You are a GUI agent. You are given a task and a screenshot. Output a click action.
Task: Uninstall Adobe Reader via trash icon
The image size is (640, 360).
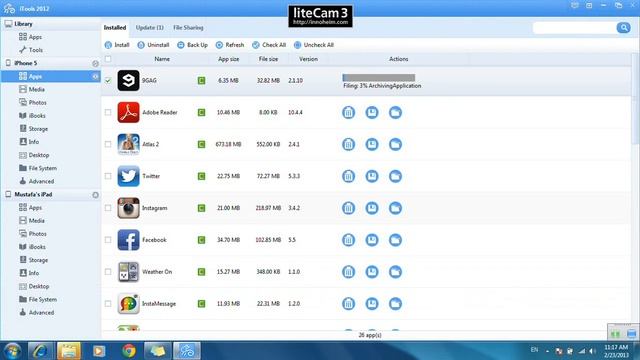click(348, 112)
